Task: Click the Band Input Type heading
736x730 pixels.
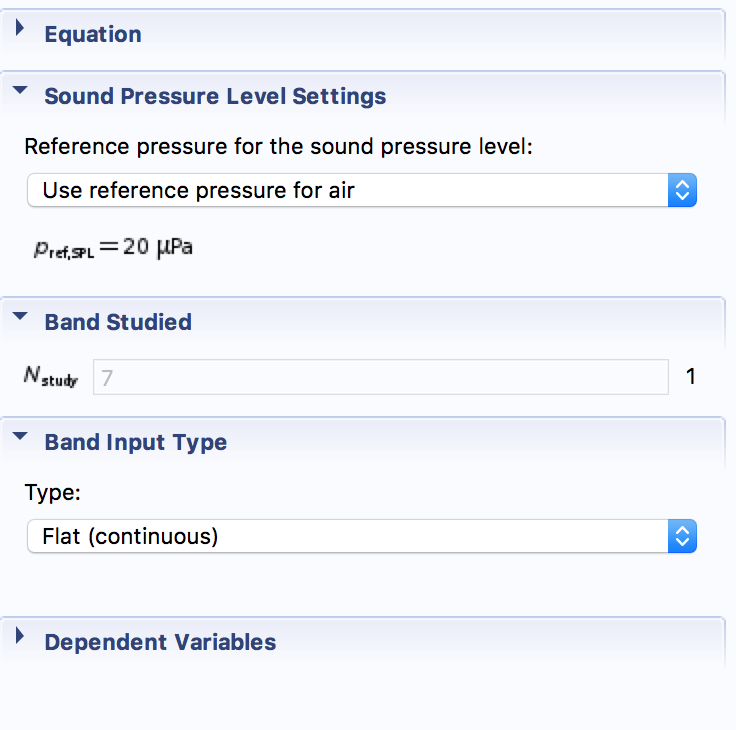Action: click(x=135, y=442)
